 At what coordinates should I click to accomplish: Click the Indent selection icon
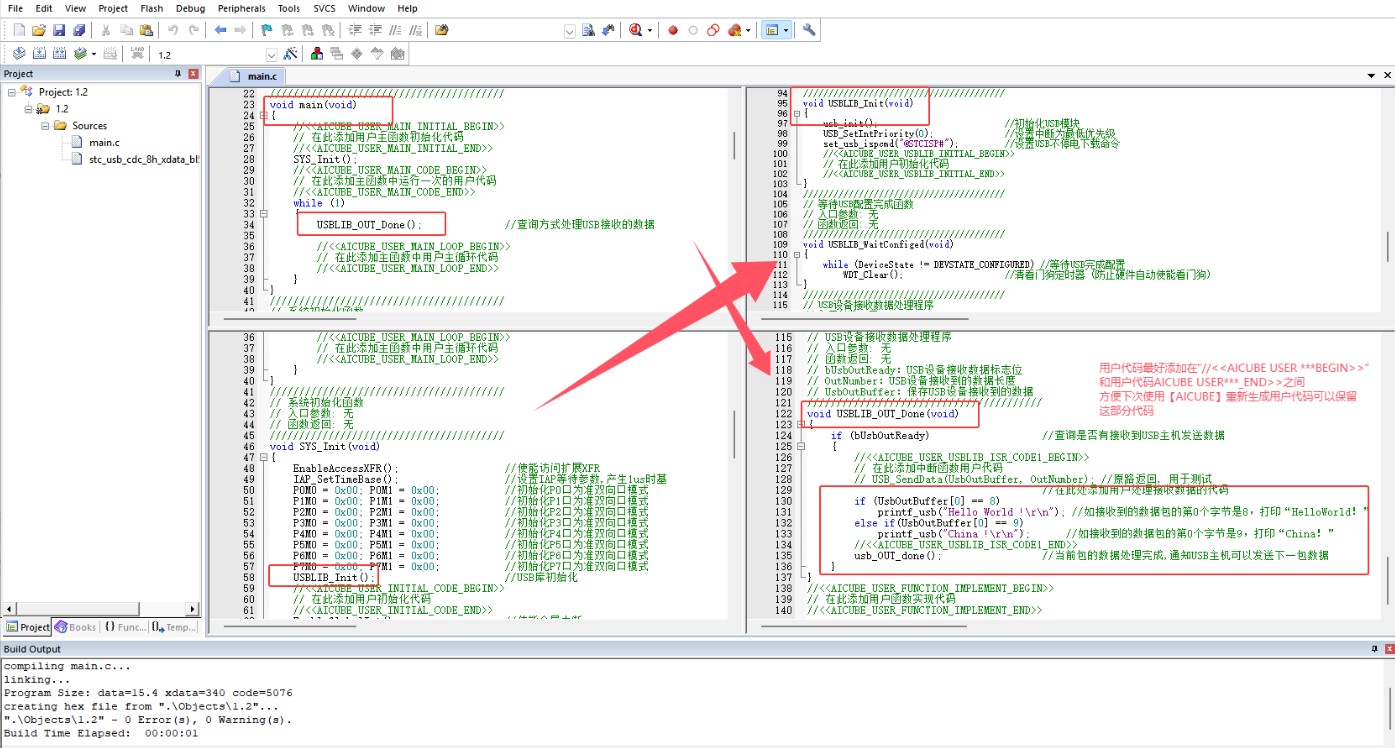tap(357, 30)
